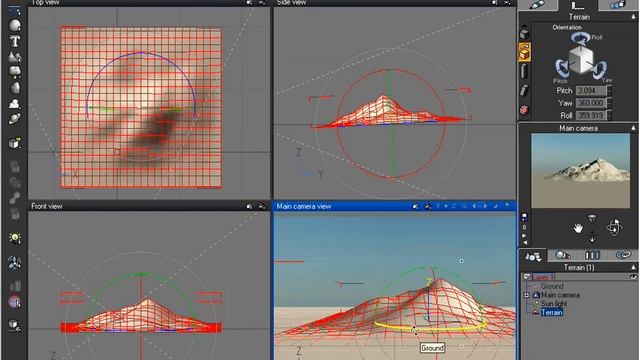
Task: Open the Animation tab in object properties
Action: [x=618, y=5]
